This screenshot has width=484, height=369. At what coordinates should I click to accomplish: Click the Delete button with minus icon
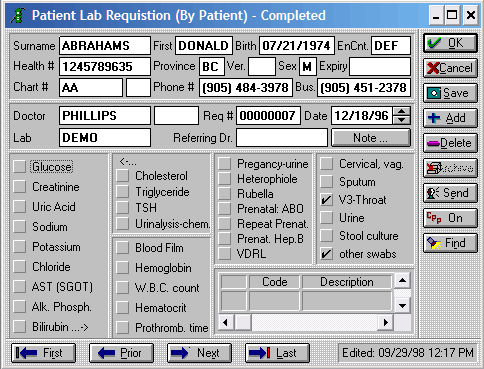click(x=450, y=143)
